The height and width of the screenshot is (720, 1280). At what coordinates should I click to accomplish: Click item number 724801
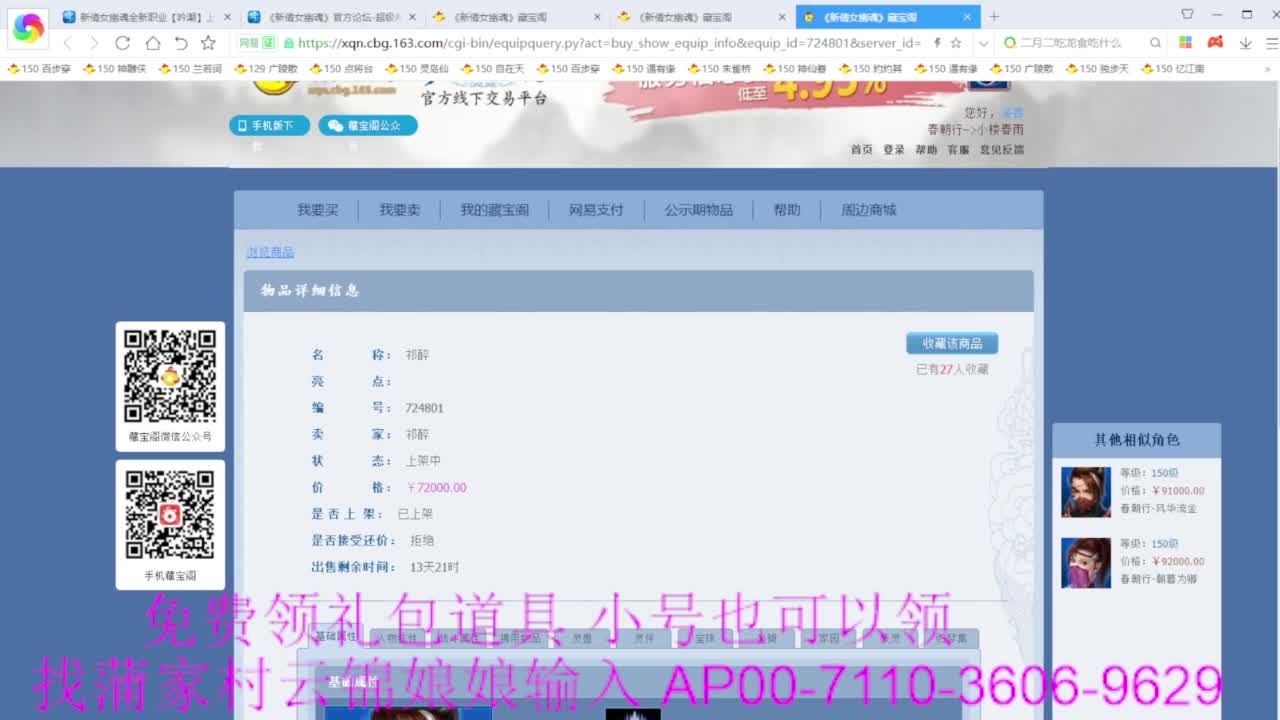(x=424, y=408)
